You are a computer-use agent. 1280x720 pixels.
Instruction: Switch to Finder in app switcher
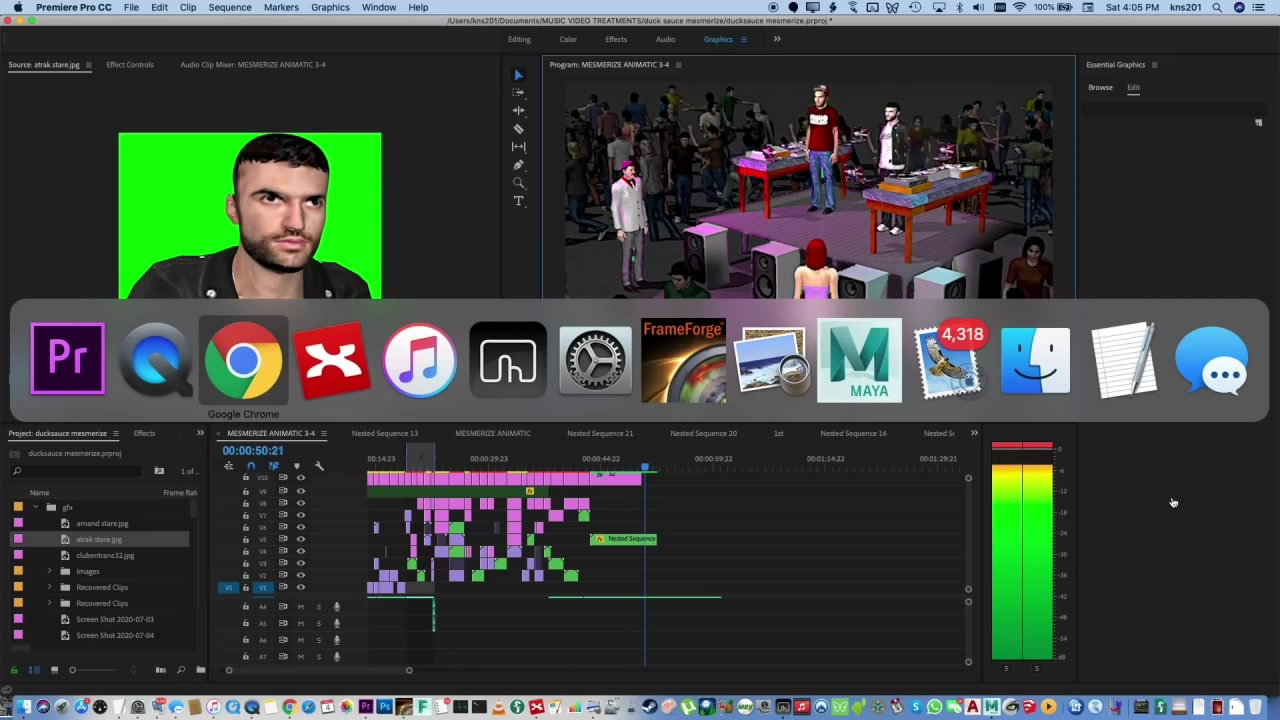tap(1035, 359)
